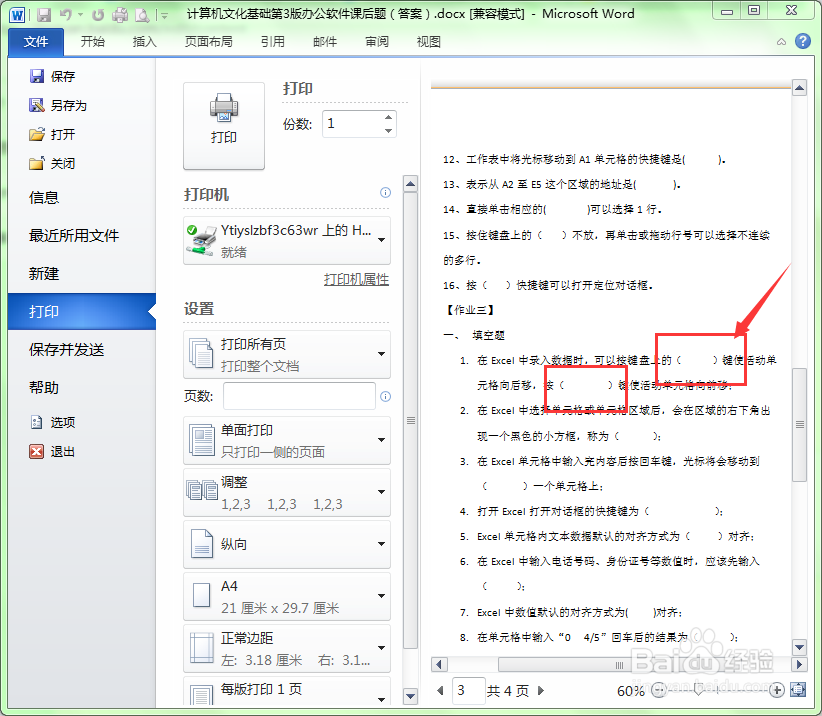Switch to the 审阅 tab
Viewport: 822px width, 716px height.
(377, 41)
